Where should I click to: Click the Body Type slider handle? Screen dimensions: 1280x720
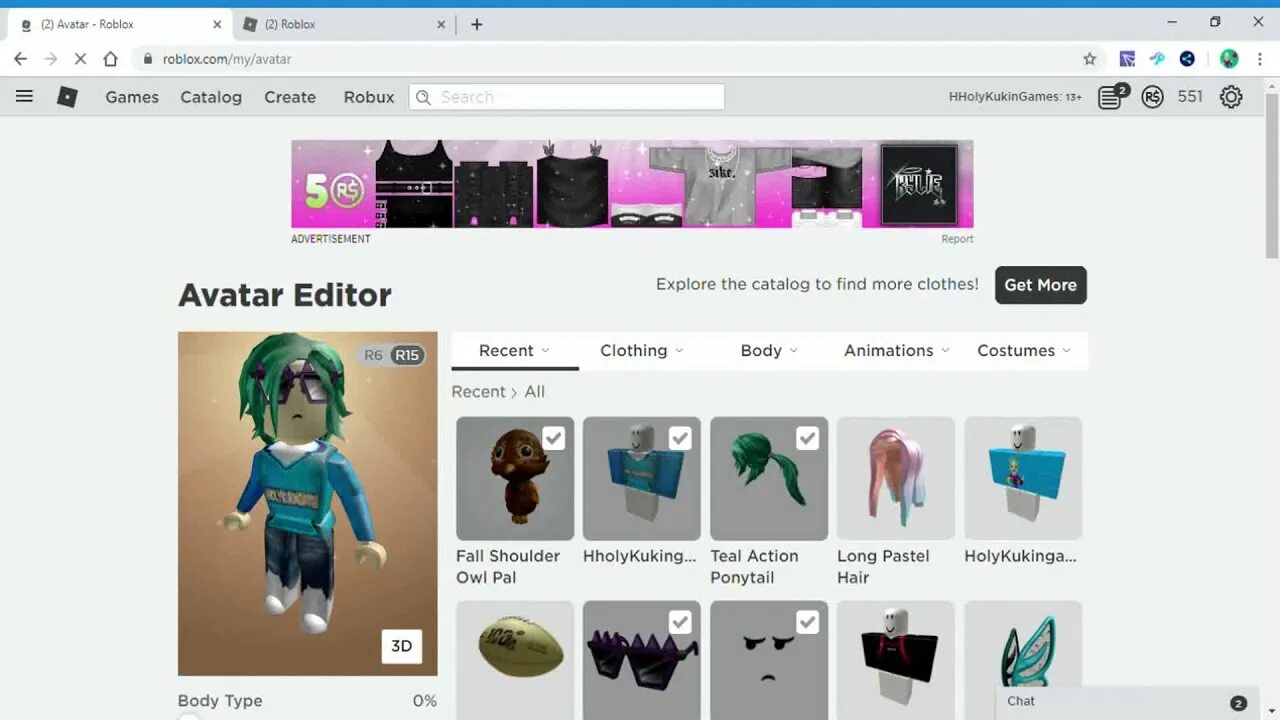(188, 716)
